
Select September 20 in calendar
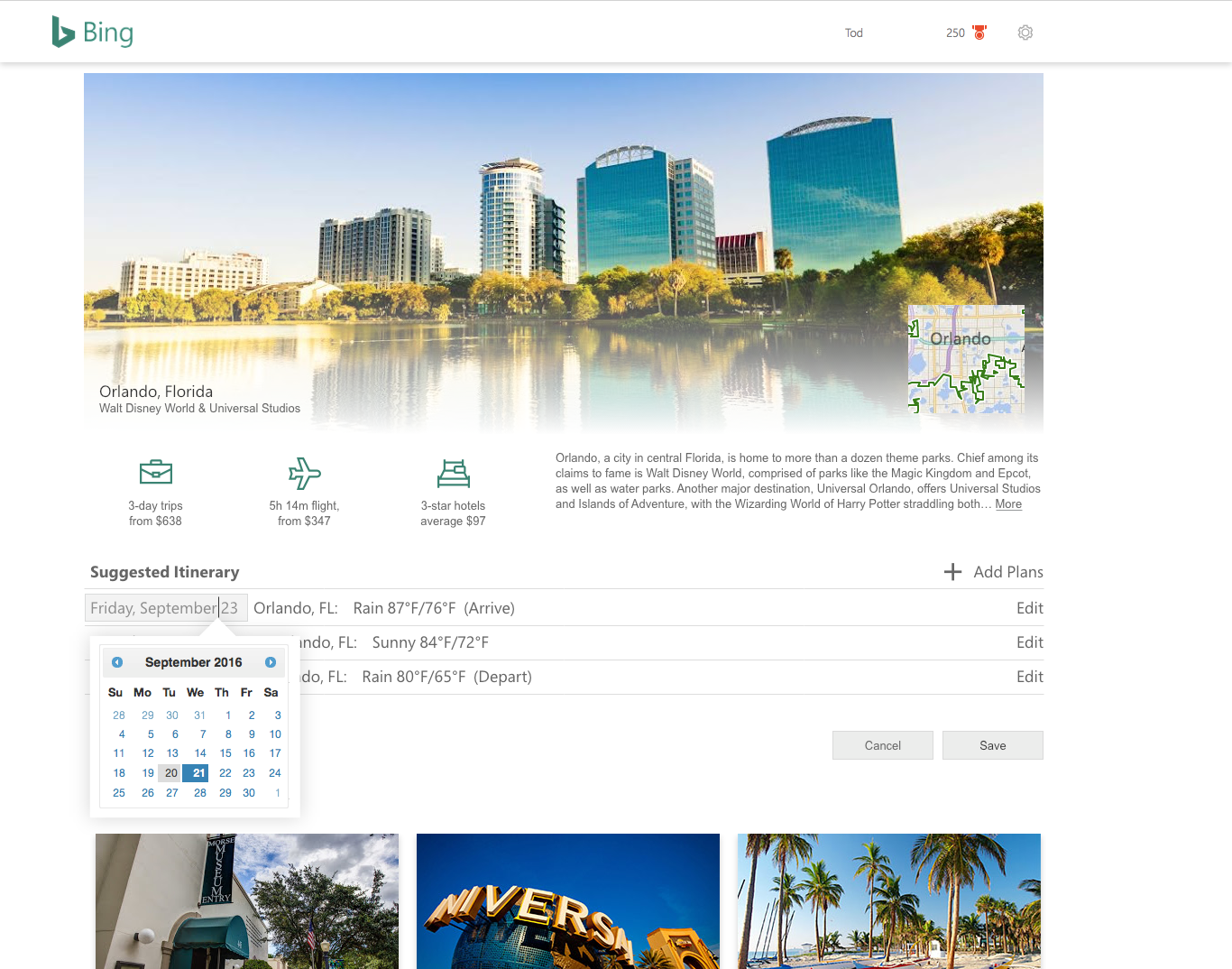pyautogui.click(x=170, y=773)
